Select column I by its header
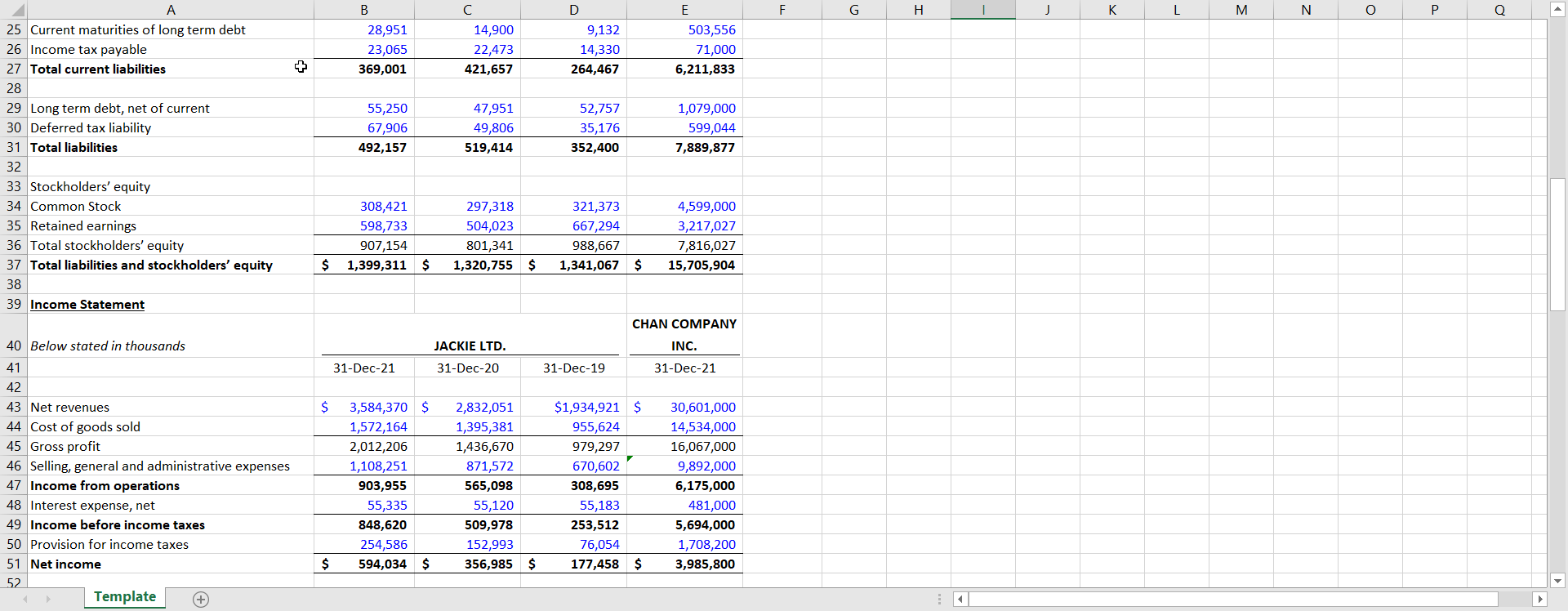This screenshot has height=611, width=1568. click(x=983, y=10)
